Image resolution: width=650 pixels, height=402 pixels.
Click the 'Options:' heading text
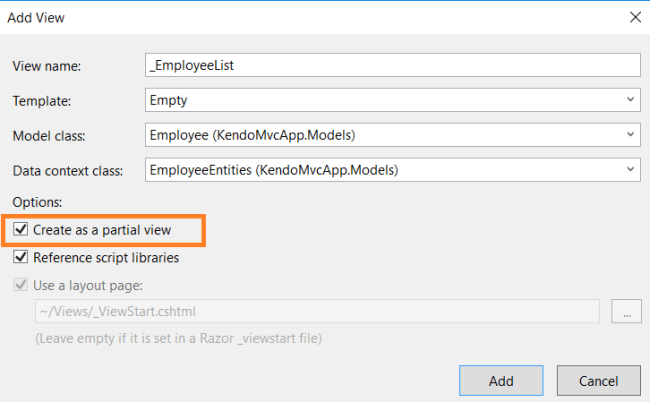click(38, 201)
